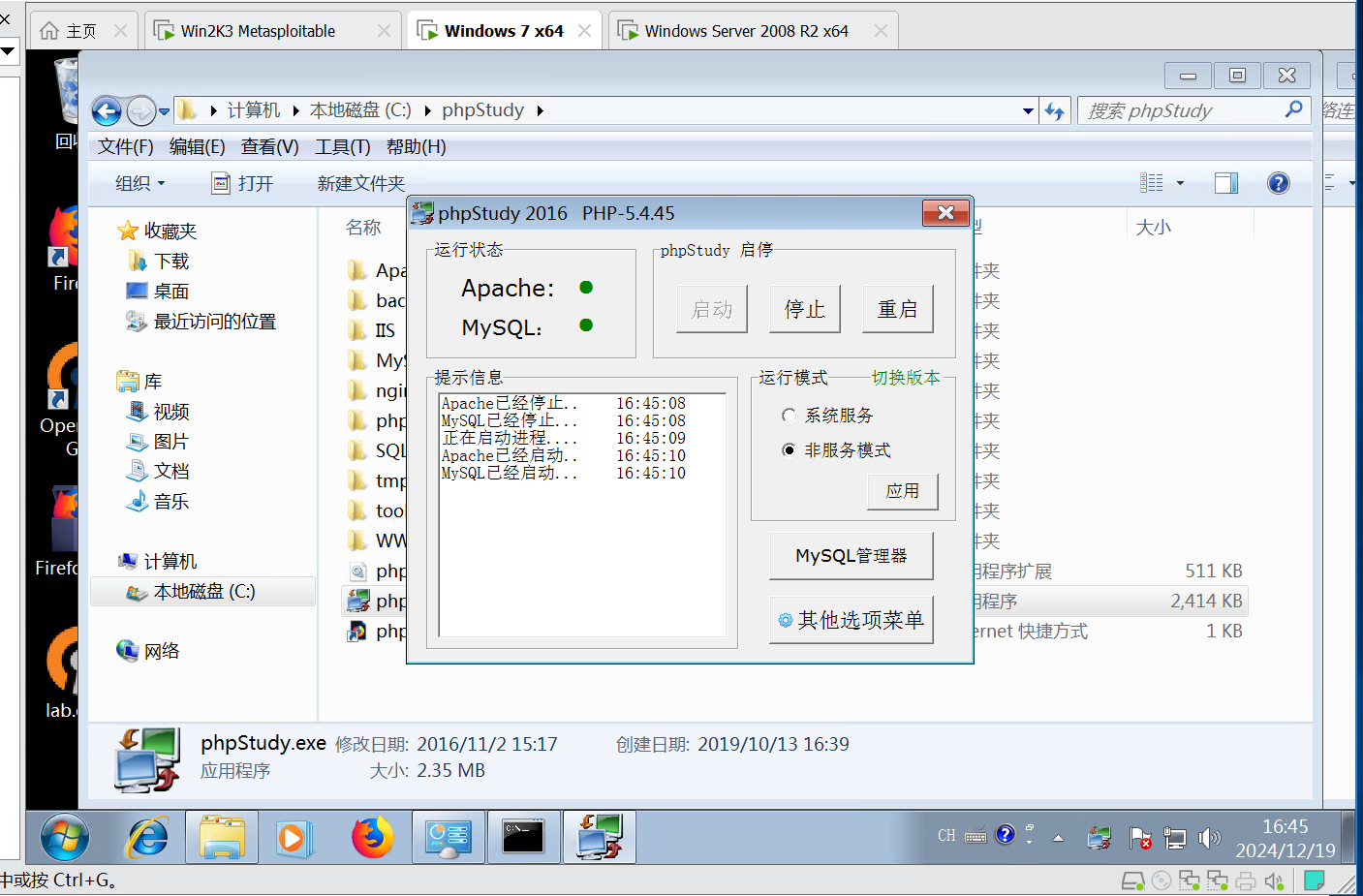Expand the arrow after 本地磁盘 (C:) in path

pos(427,111)
